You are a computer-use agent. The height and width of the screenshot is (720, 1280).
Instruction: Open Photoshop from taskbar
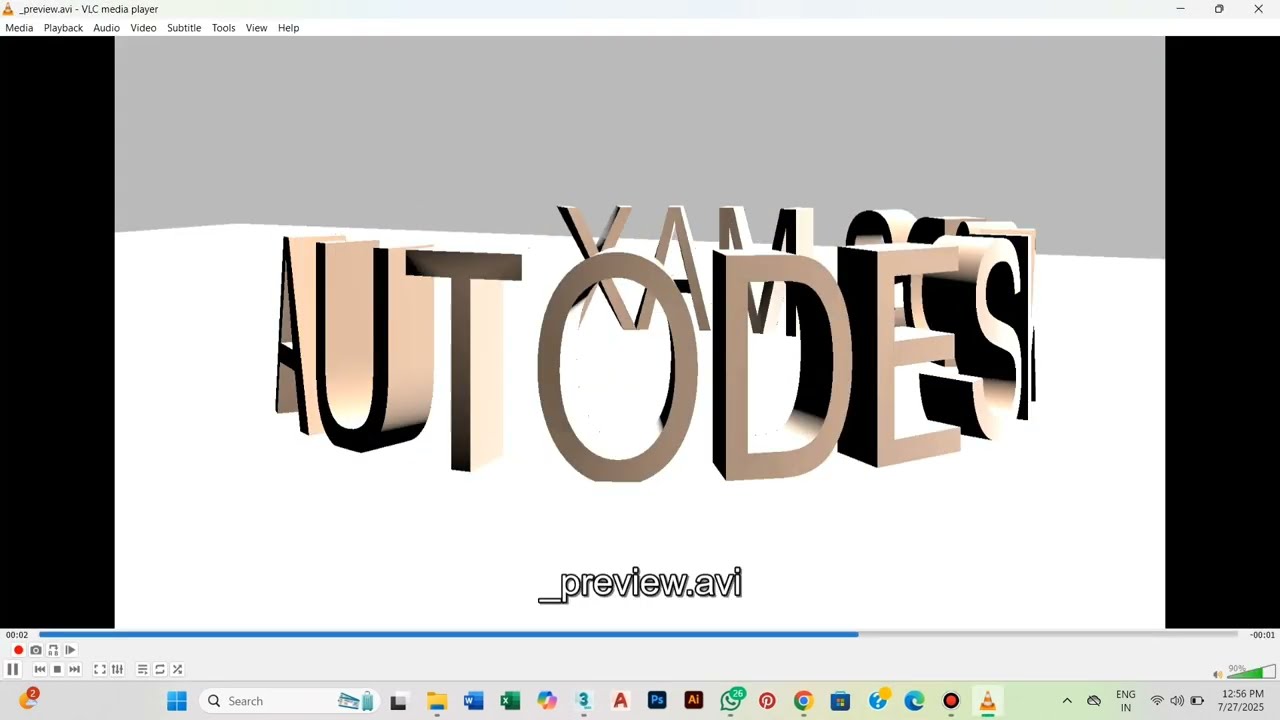tap(657, 701)
